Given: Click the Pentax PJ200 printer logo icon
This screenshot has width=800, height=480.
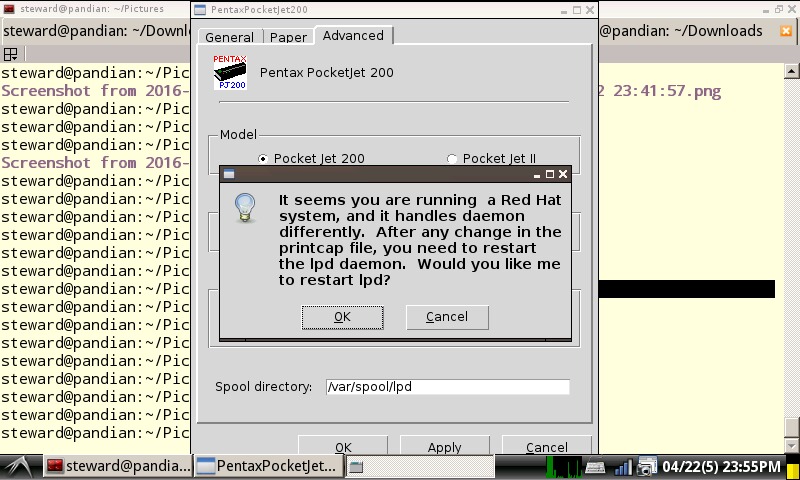Looking at the screenshot, I should coord(230,72).
